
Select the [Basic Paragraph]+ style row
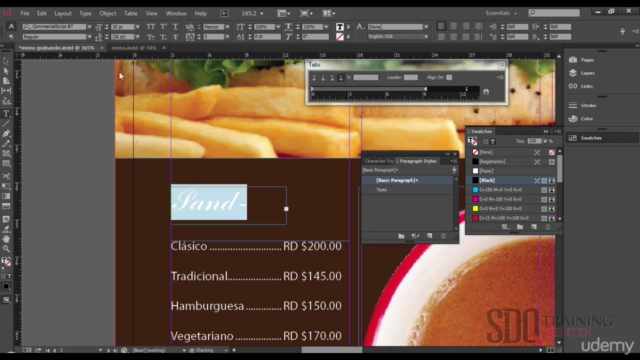408,180
